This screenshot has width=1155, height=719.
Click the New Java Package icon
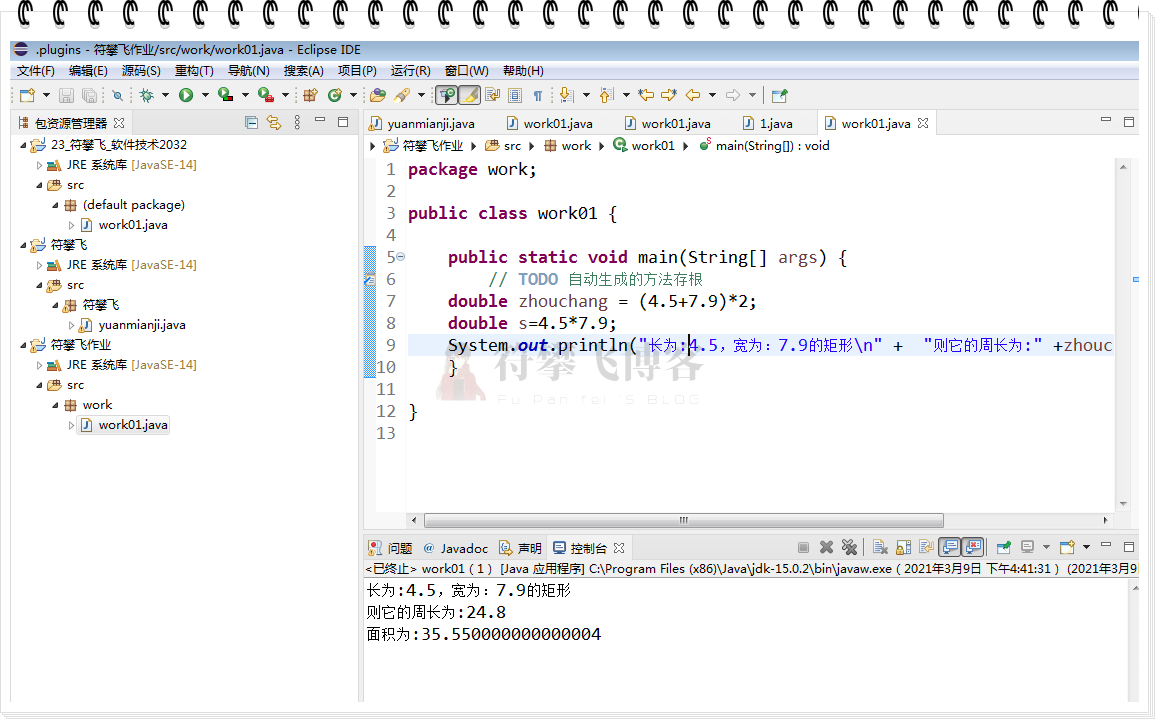pos(310,95)
